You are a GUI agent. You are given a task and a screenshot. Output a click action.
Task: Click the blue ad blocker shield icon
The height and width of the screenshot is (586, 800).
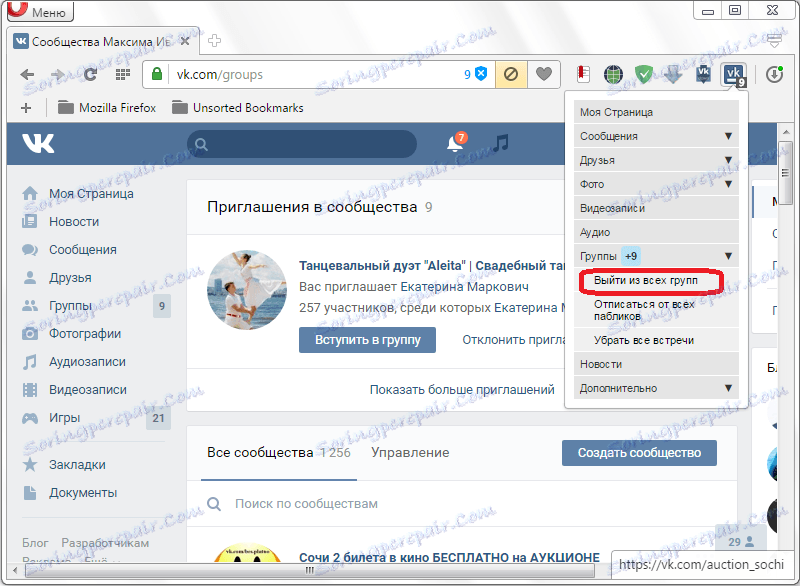coord(481,74)
